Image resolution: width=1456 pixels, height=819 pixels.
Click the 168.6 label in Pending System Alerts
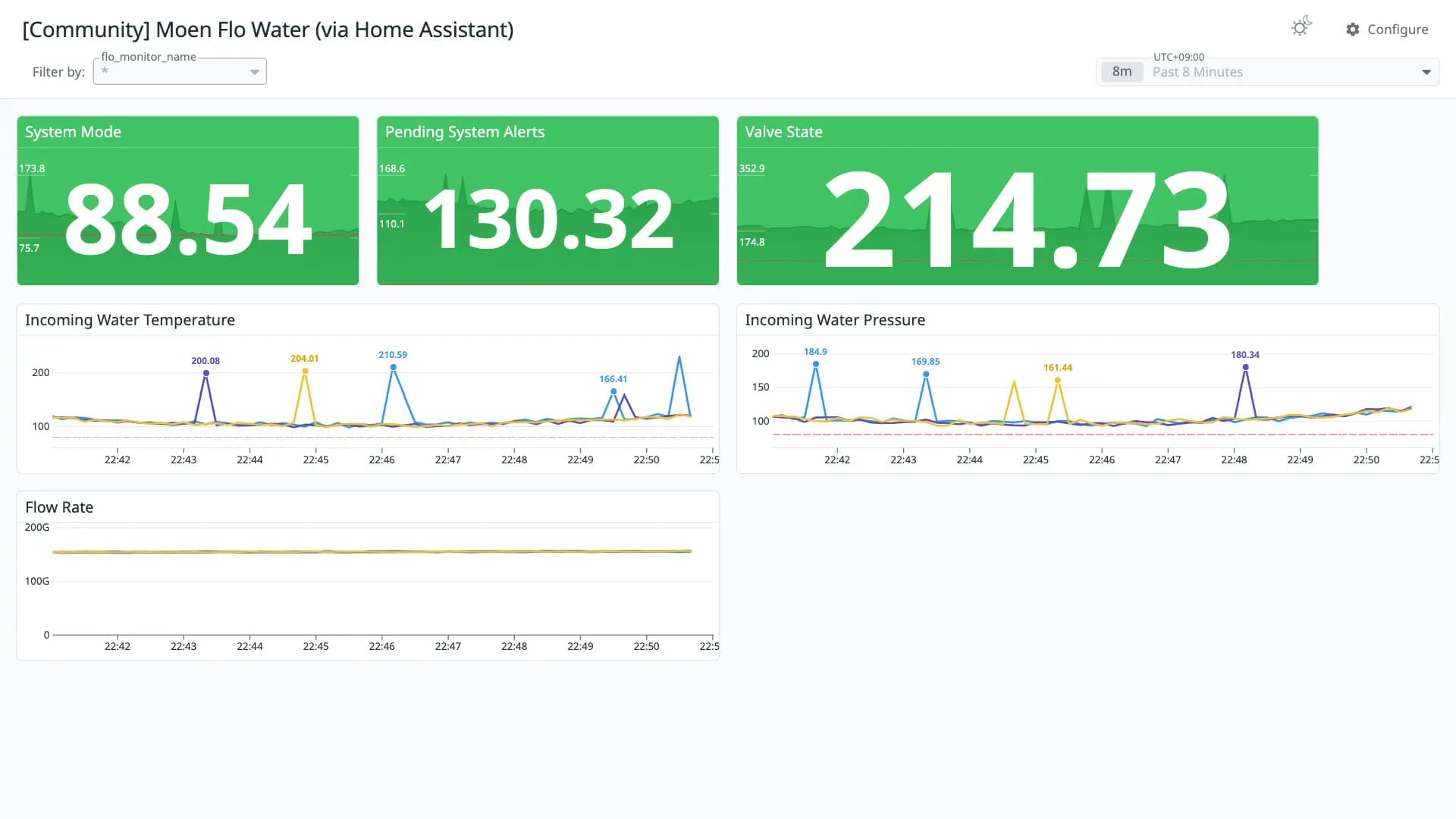[392, 168]
